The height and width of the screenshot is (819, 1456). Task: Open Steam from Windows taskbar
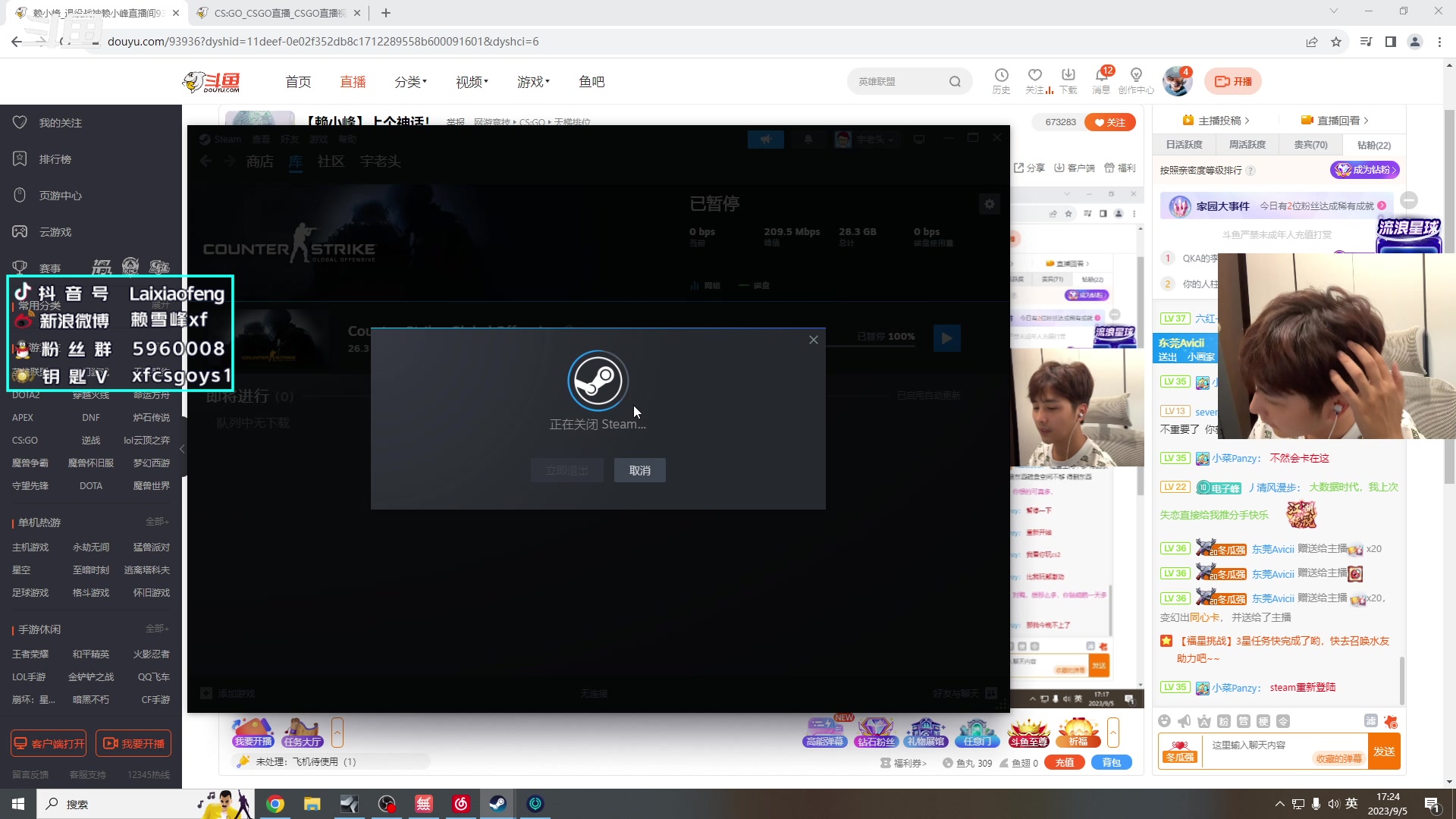(497, 804)
